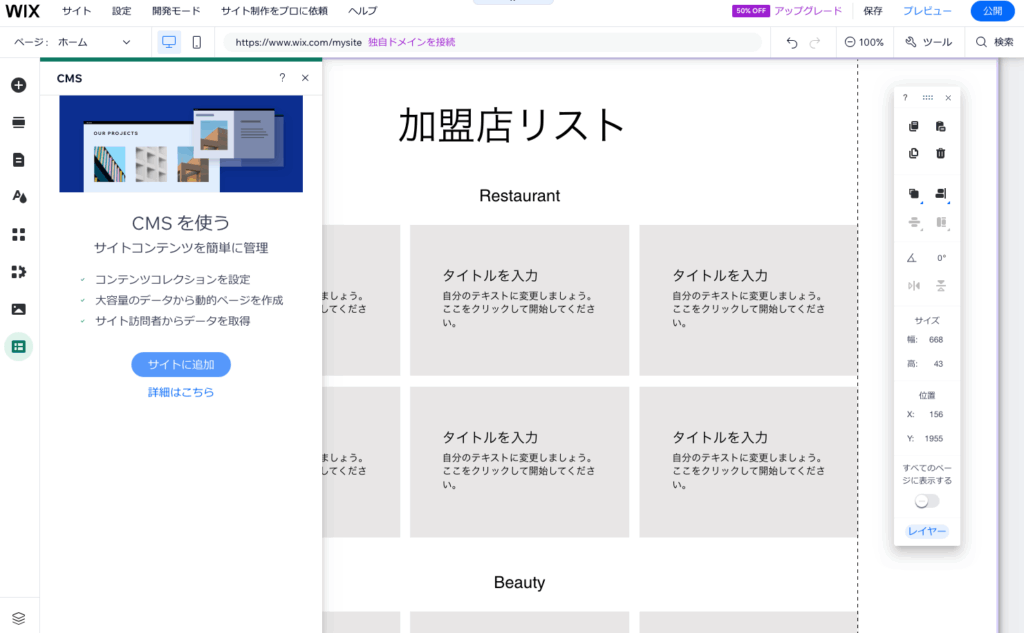Open the レイヤー link in the right panel
The width and height of the screenshot is (1024, 633).
click(x=926, y=531)
